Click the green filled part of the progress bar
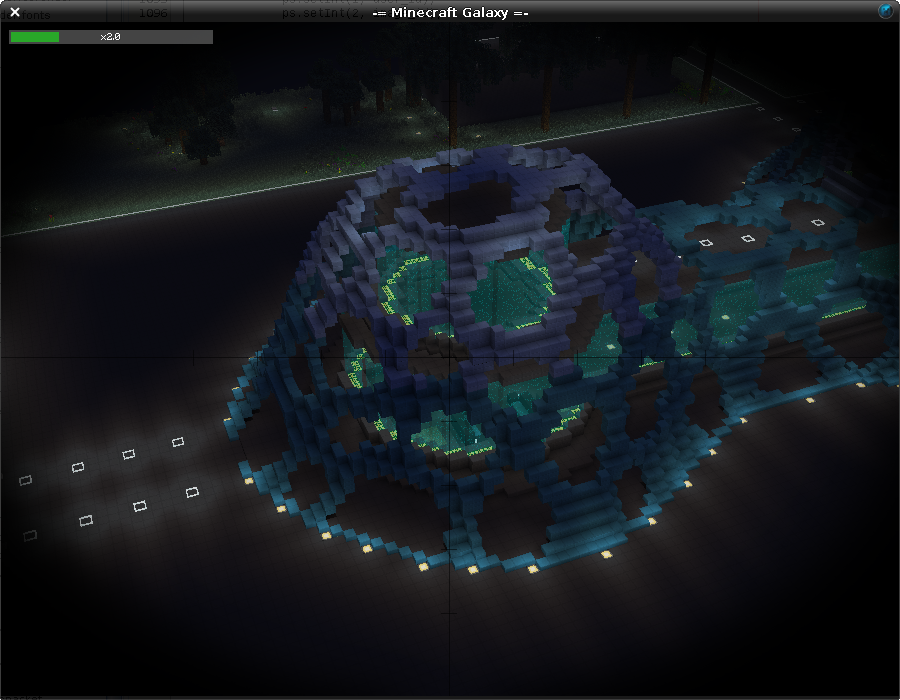Image resolution: width=900 pixels, height=700 pixels. click(34, 37)
